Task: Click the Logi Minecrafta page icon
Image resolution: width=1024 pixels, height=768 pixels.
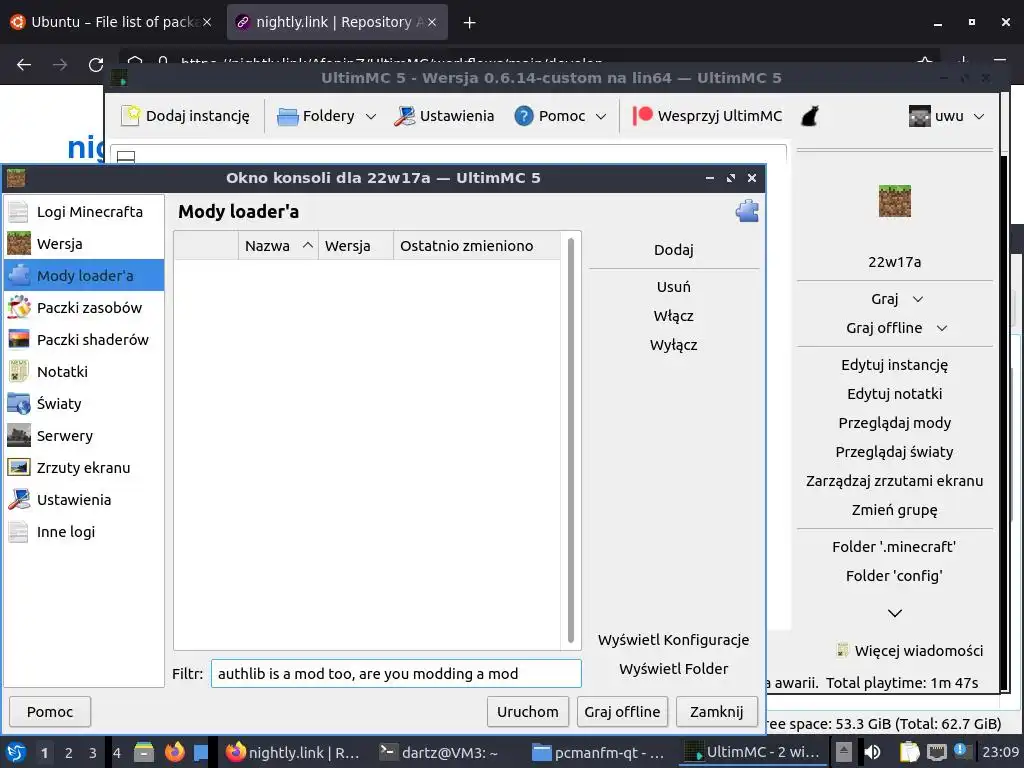Action: click(18, 212)
